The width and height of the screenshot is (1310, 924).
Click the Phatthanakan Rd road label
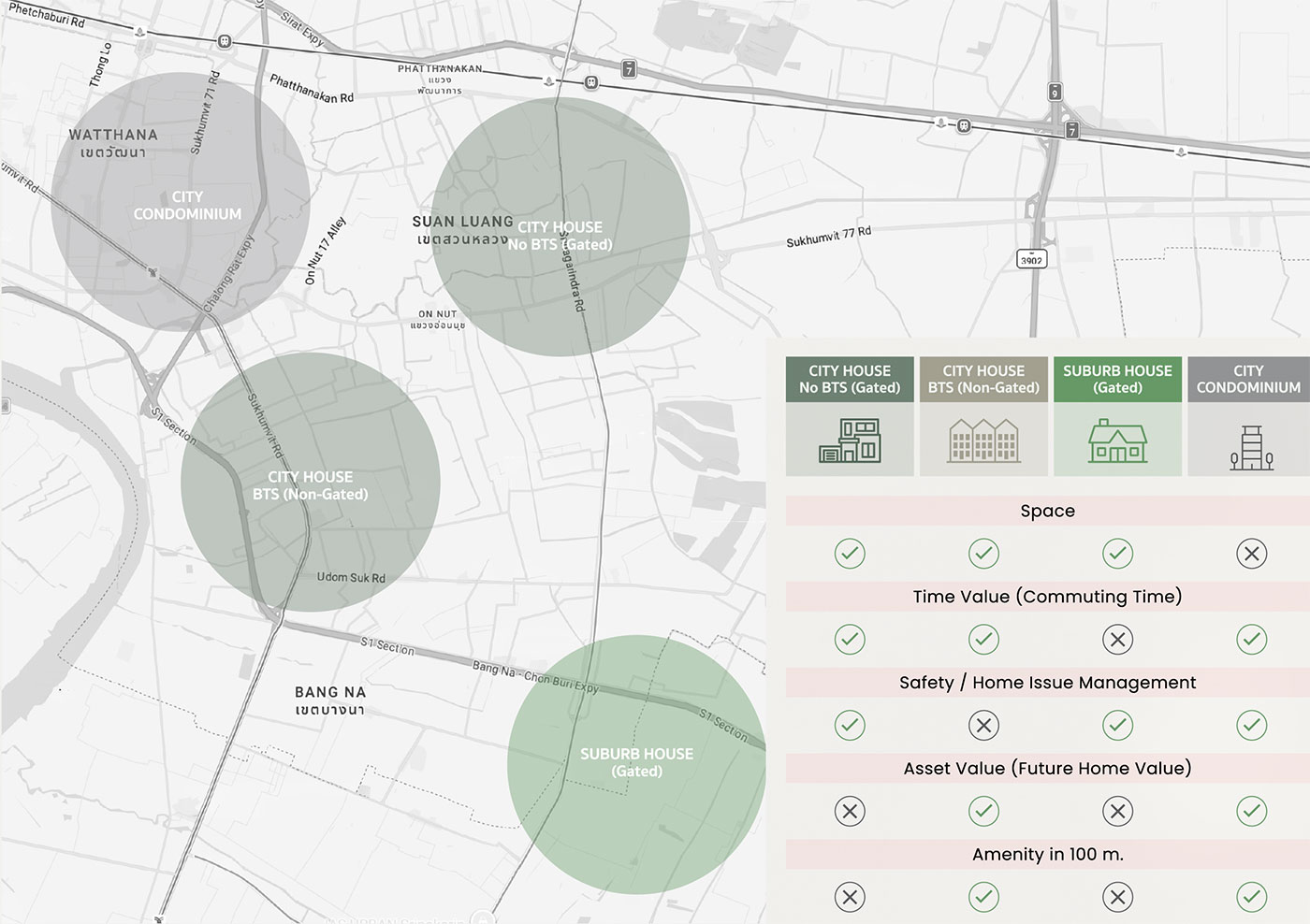click(312, 89)
